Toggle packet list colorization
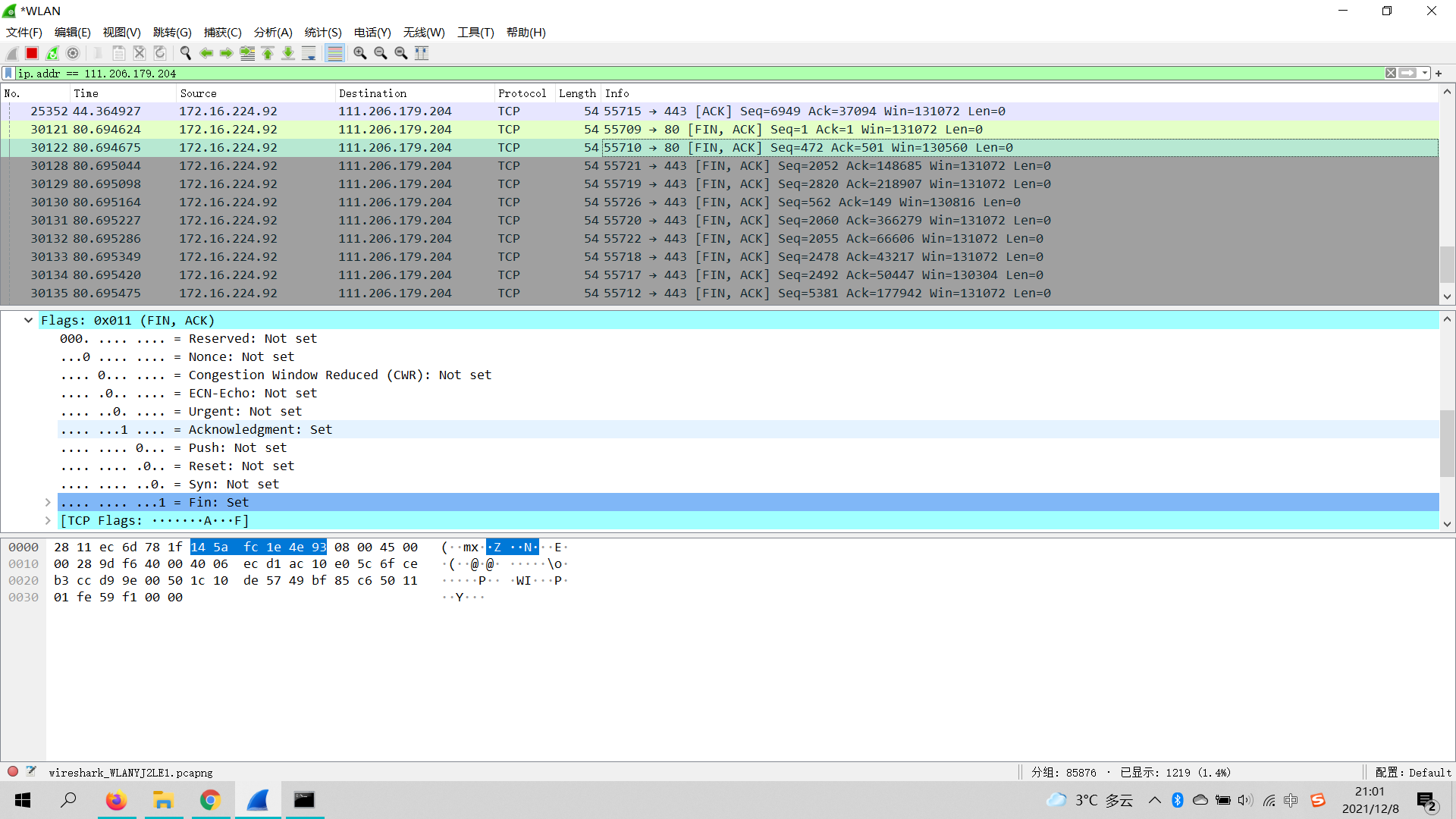Image resolution: width=1456 pixels, height=819 pixels. click(x=334, y=53)
